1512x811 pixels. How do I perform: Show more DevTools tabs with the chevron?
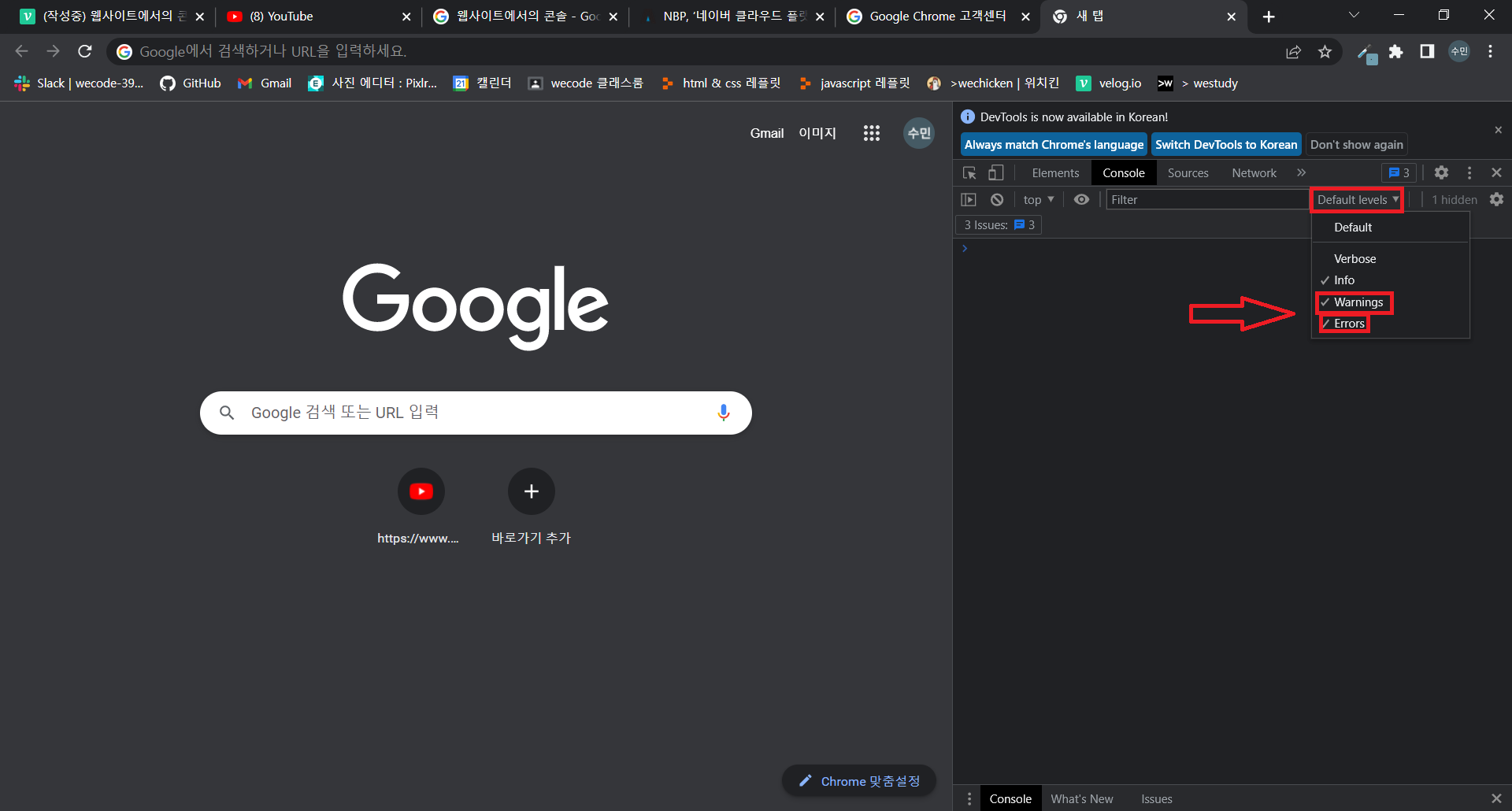(x=1301, y=172)
